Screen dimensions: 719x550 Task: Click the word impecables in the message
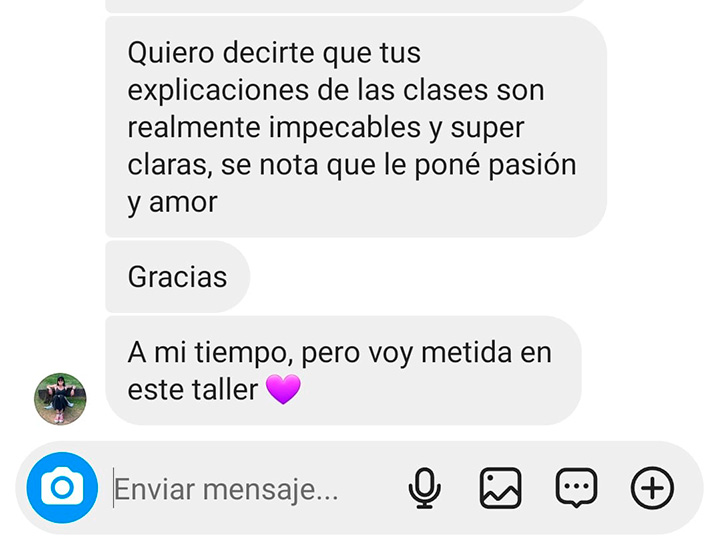[344, 127]
